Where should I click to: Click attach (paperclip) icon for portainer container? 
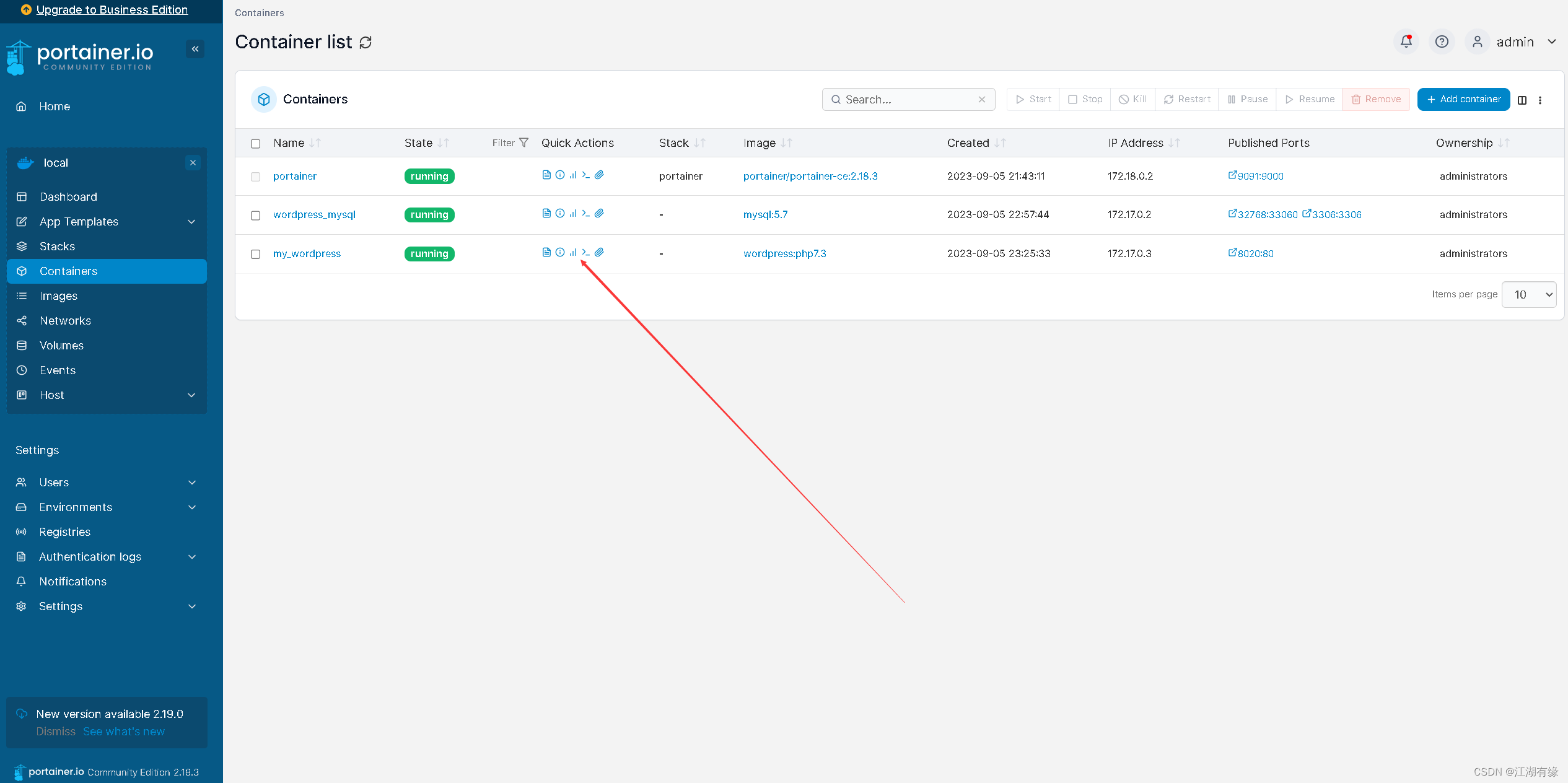click(x=599, y=175)
